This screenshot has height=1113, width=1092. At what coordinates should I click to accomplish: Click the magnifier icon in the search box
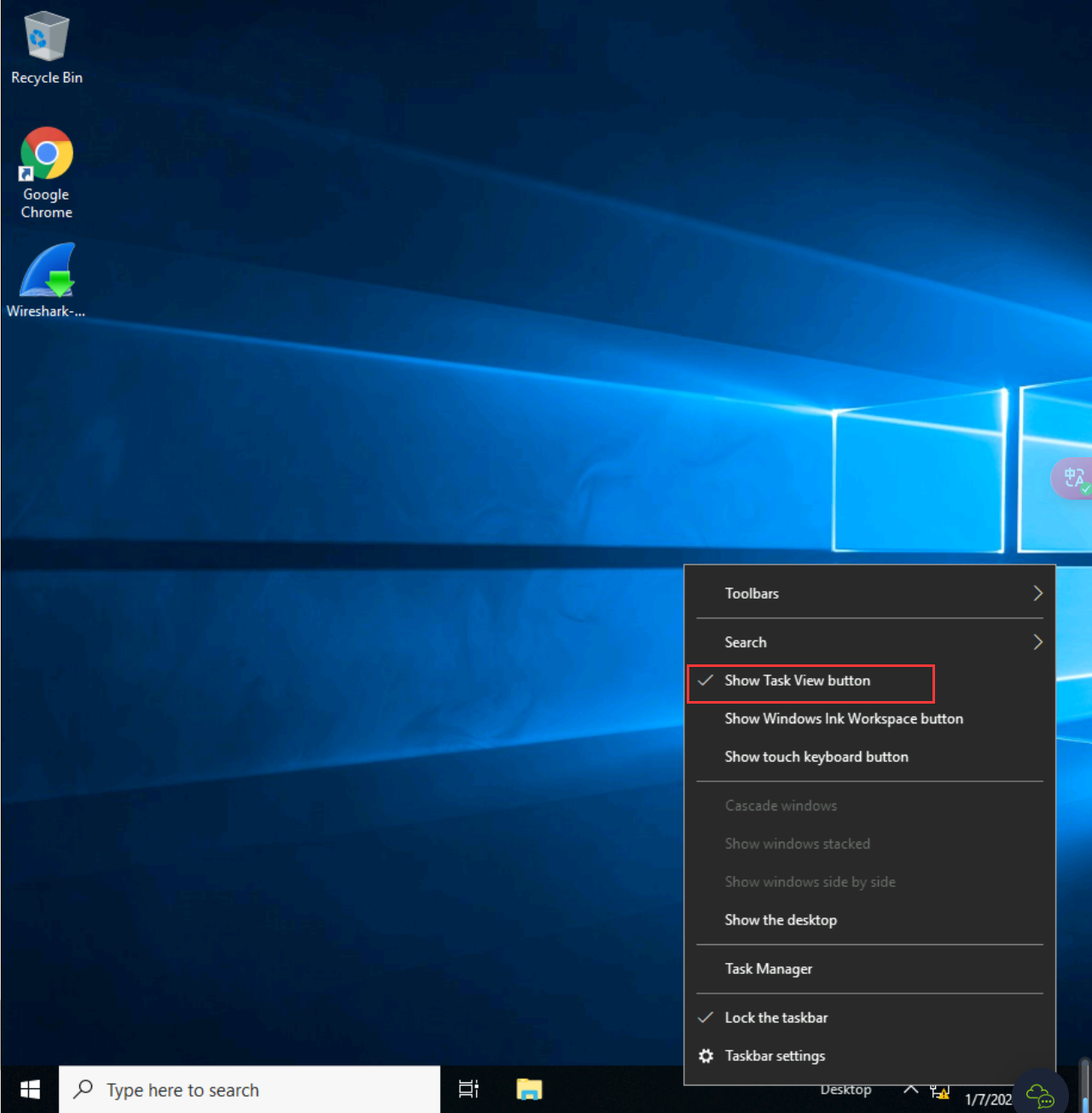(x=84, y=1089)
